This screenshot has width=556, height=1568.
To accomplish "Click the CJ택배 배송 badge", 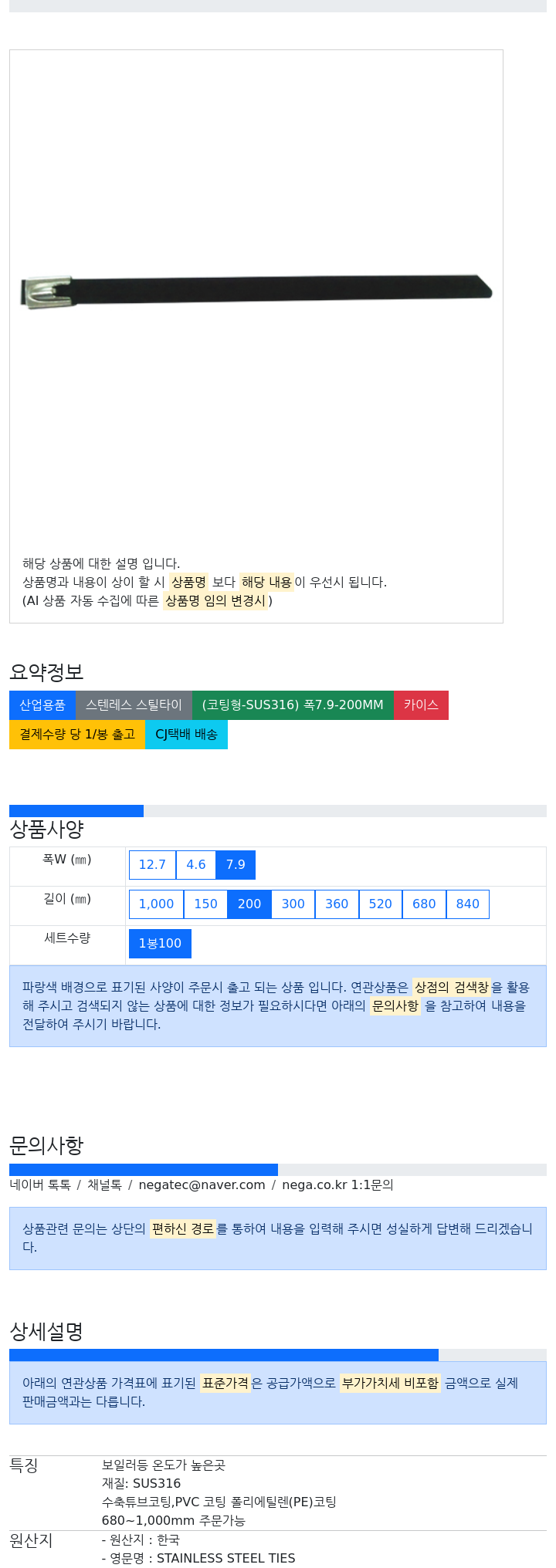I will coord(186,734).
